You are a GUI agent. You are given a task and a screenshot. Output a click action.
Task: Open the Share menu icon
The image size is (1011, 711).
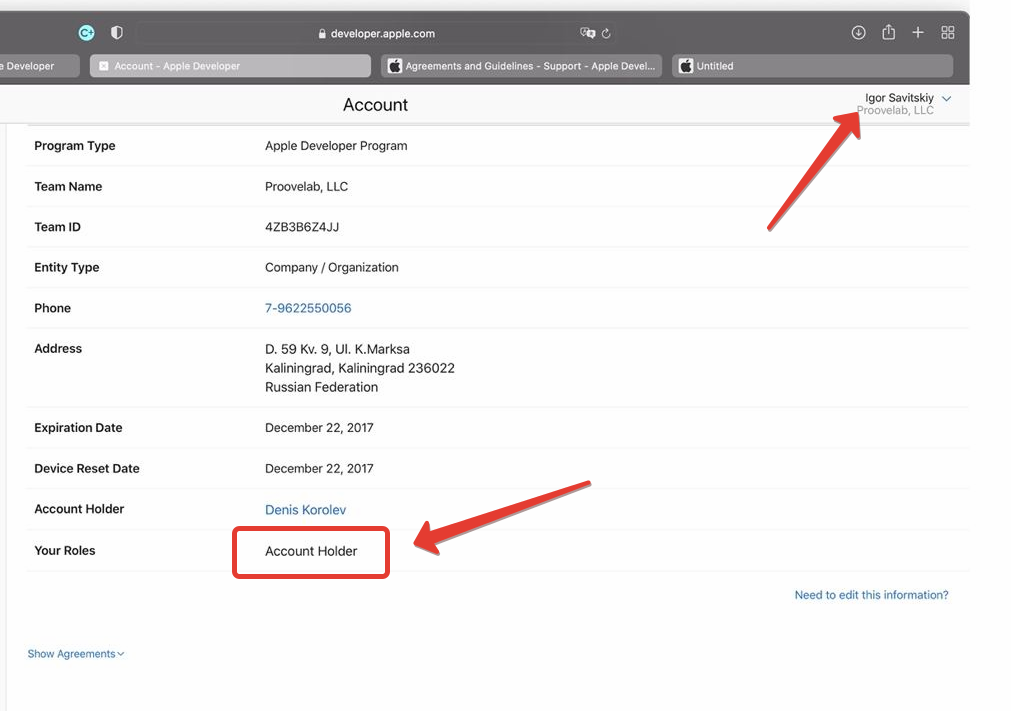pos(888,33)
